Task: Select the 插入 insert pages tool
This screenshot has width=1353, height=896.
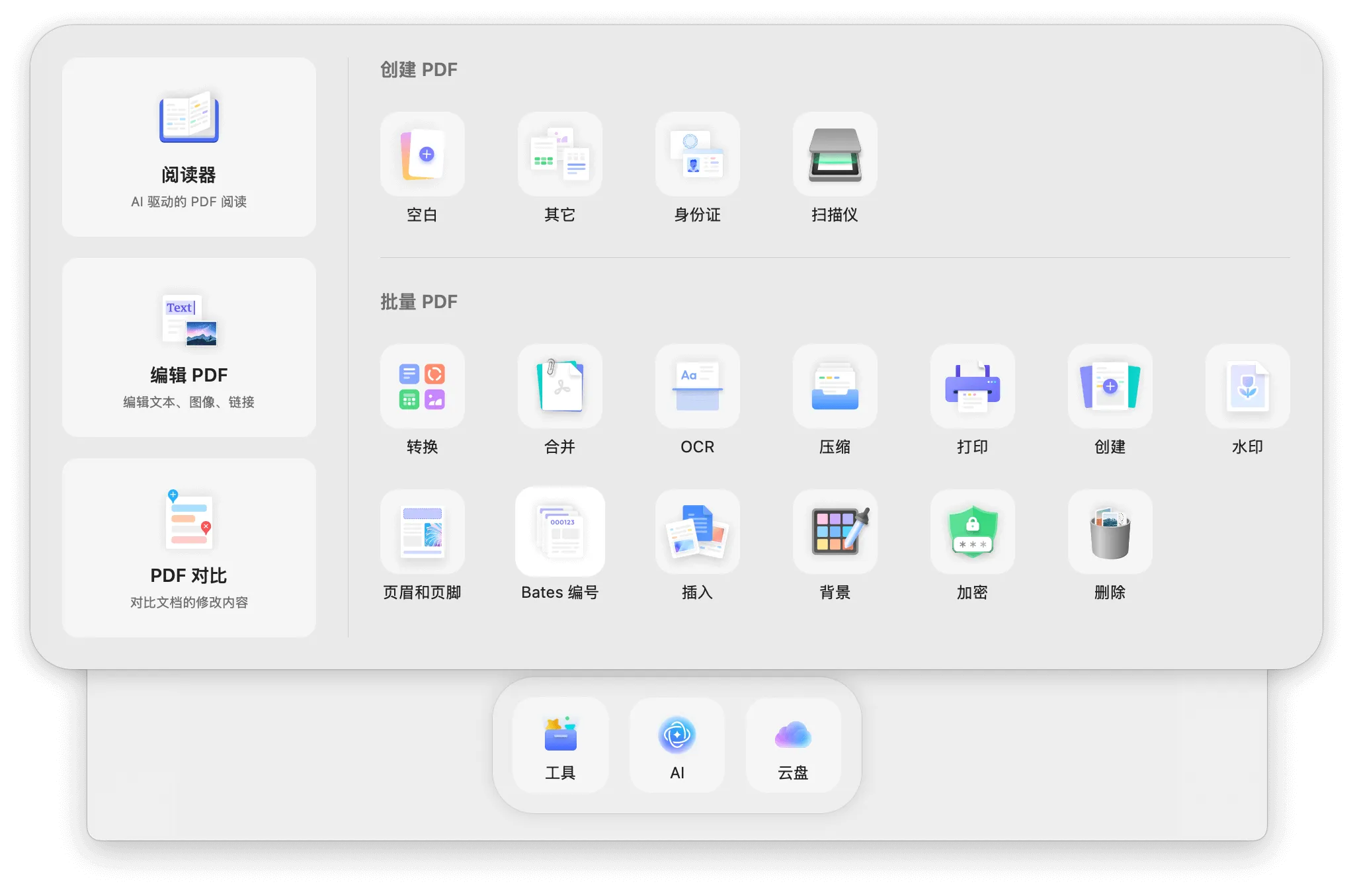Action: pos(698,533)
